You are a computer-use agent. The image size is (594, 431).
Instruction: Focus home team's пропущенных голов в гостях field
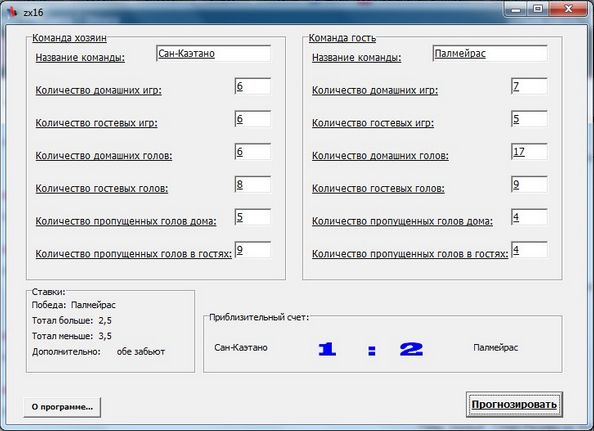253,250
